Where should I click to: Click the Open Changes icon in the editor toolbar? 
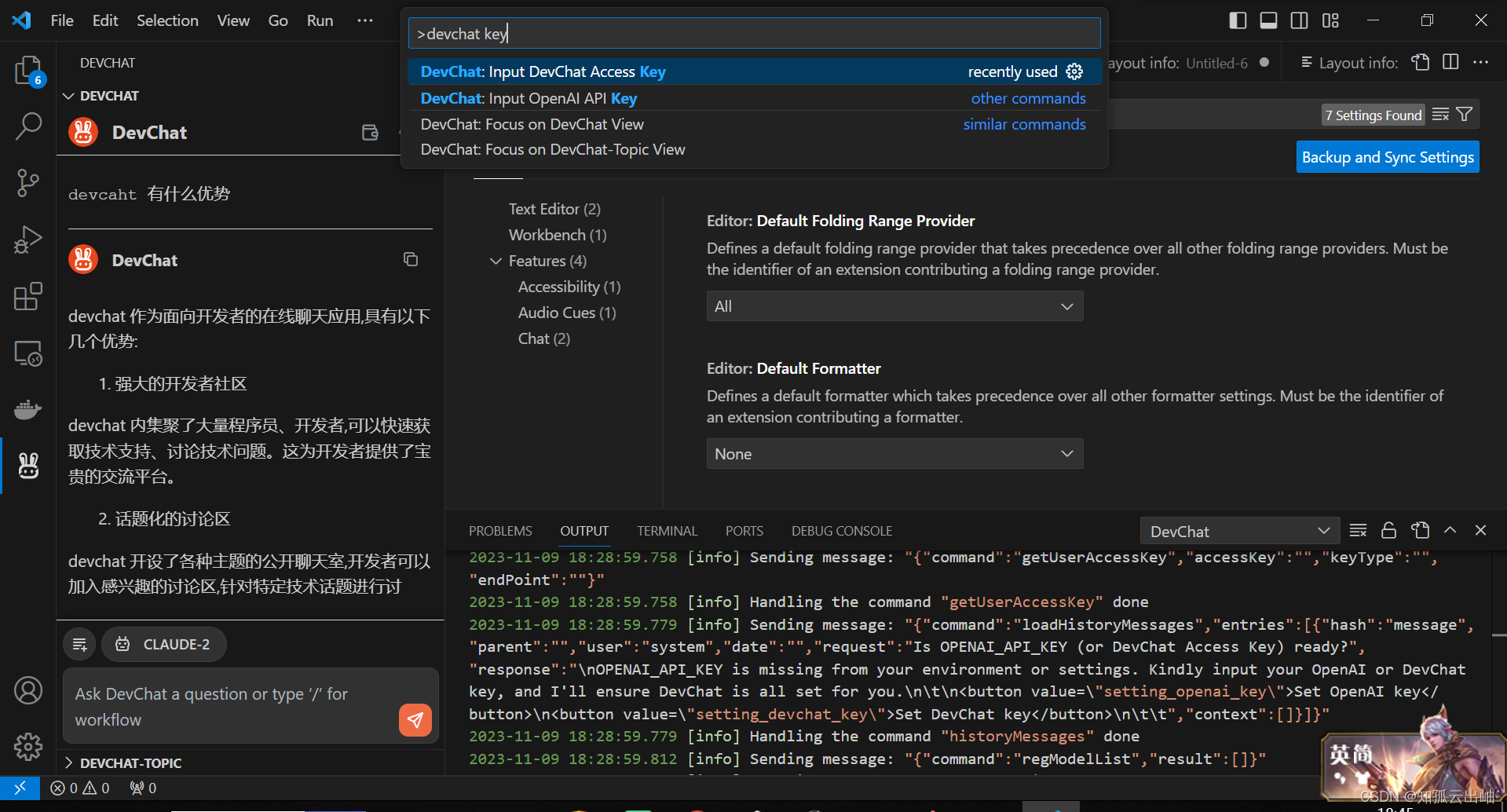click(x=1420, y=62)
